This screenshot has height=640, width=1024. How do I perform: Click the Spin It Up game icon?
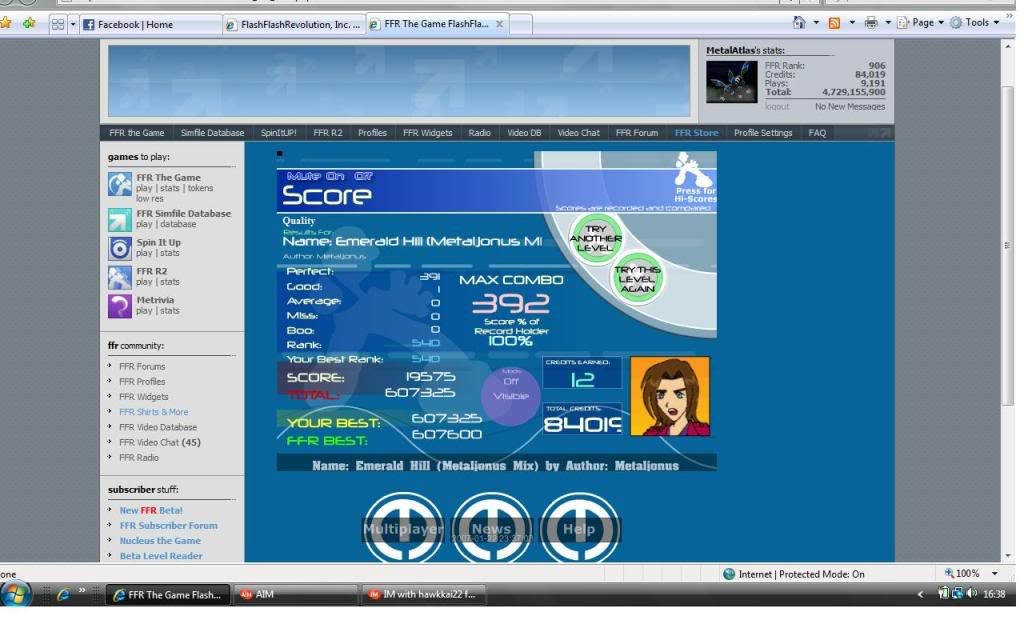click(x=120, y=248)
